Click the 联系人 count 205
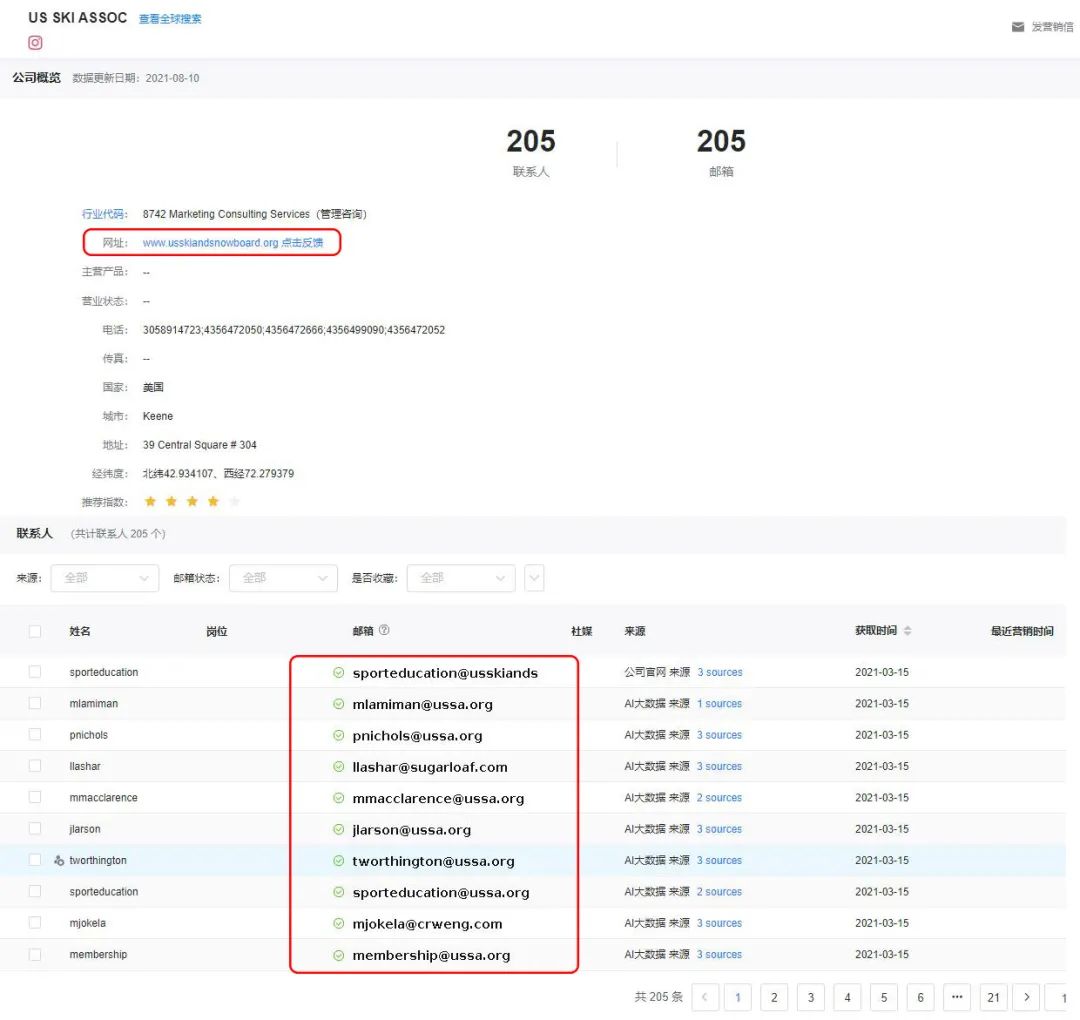The width and height of the screenshot is (1080, 1020). pos(530,141)
